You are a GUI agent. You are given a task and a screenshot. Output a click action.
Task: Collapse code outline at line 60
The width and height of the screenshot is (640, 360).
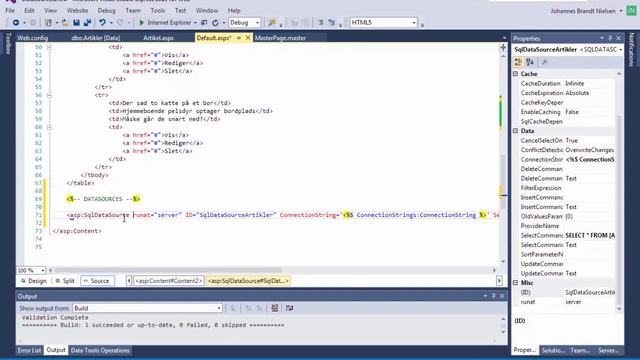pos(49,127)
